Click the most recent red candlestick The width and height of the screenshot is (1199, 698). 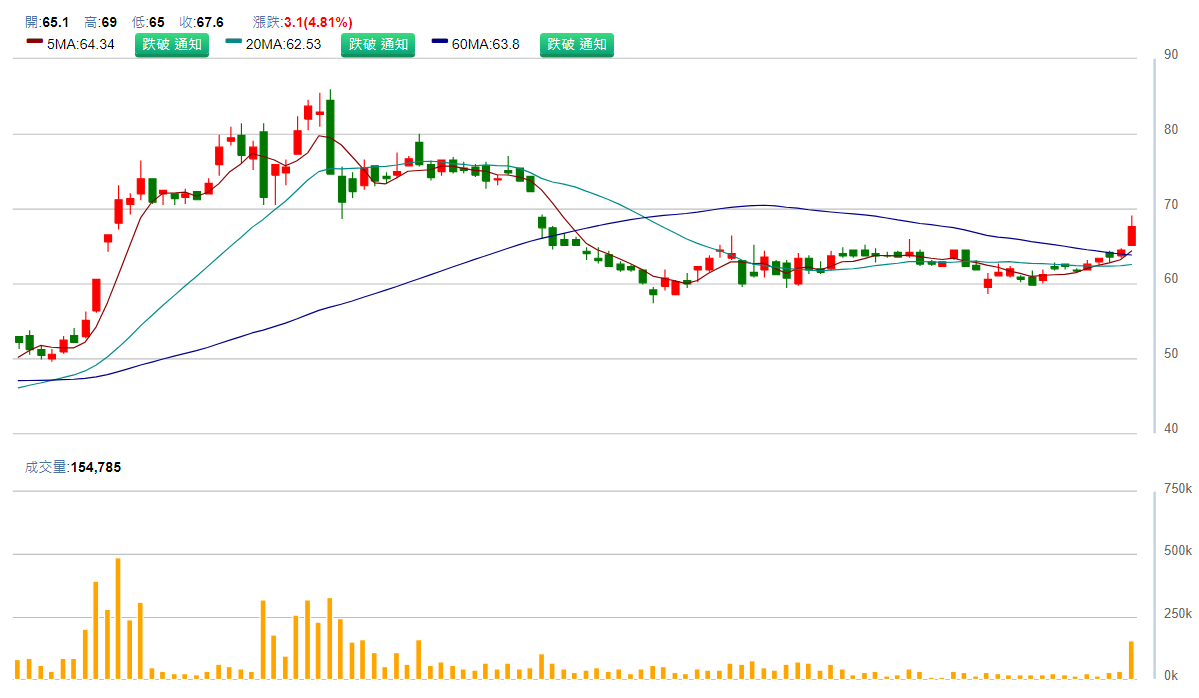click(x=1133, y=237)
